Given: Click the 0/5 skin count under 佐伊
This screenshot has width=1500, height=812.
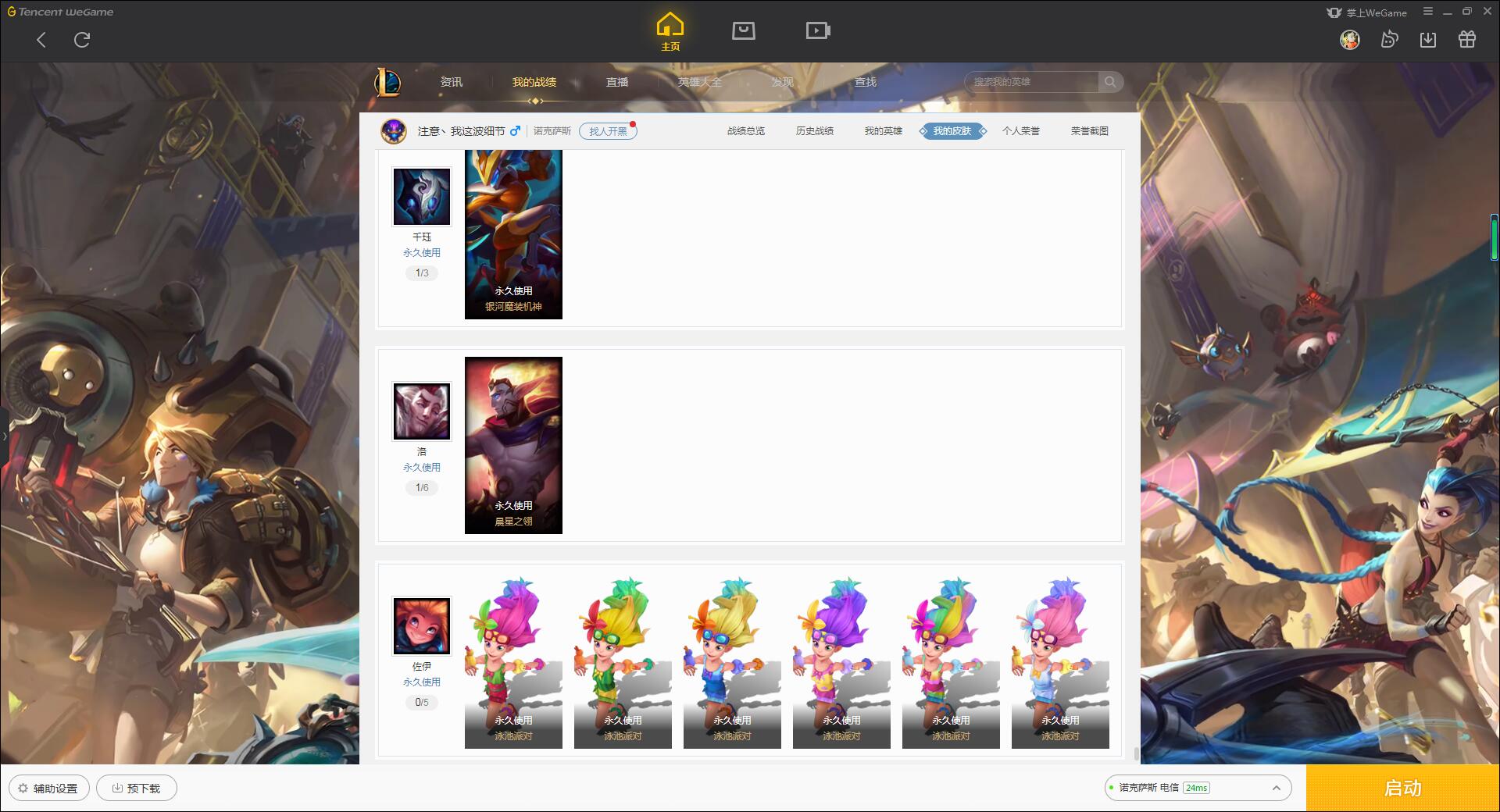Looking at the screenshot, I should tap(422, 703).
